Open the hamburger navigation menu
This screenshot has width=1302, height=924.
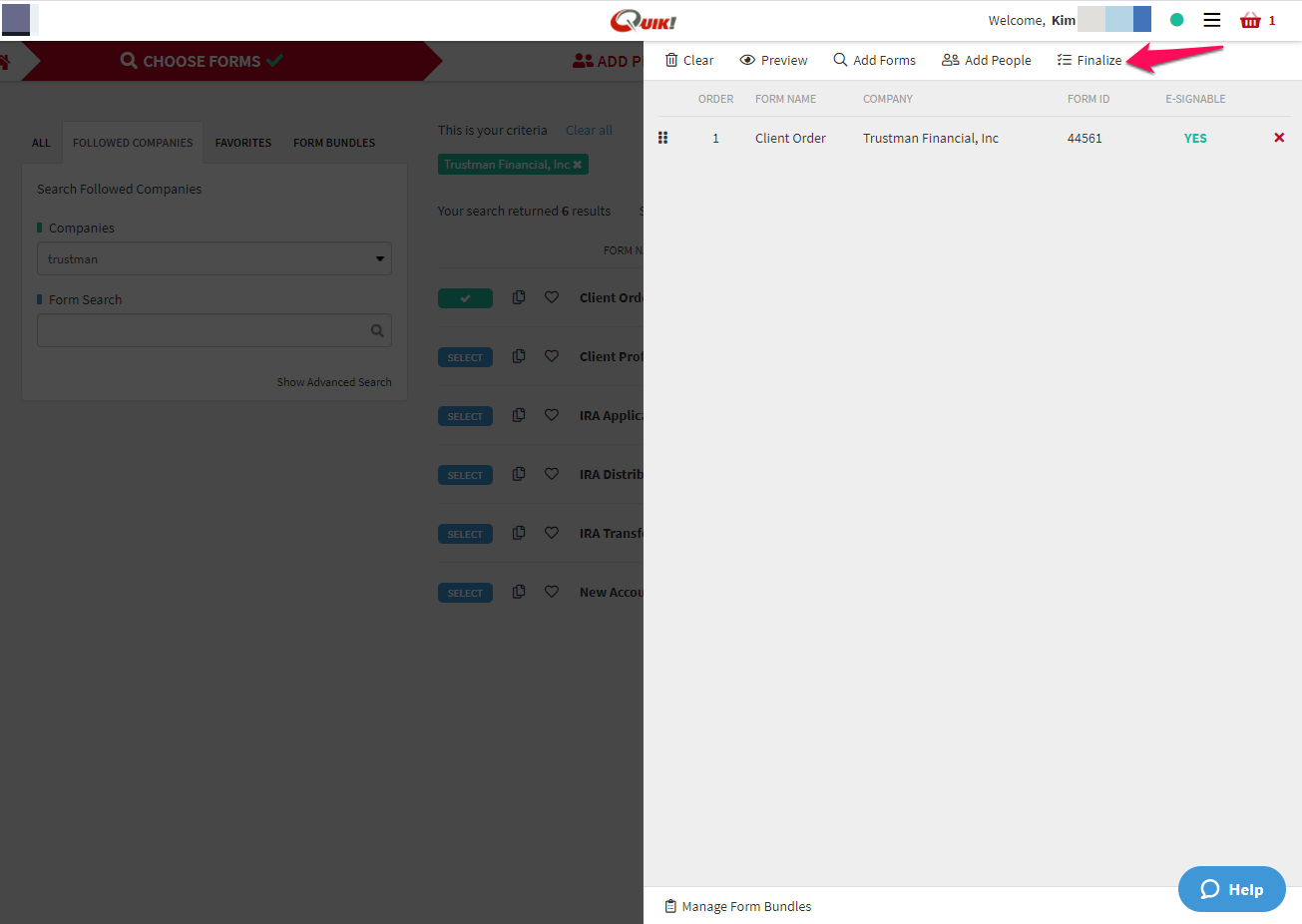(x=1211, y=20)
